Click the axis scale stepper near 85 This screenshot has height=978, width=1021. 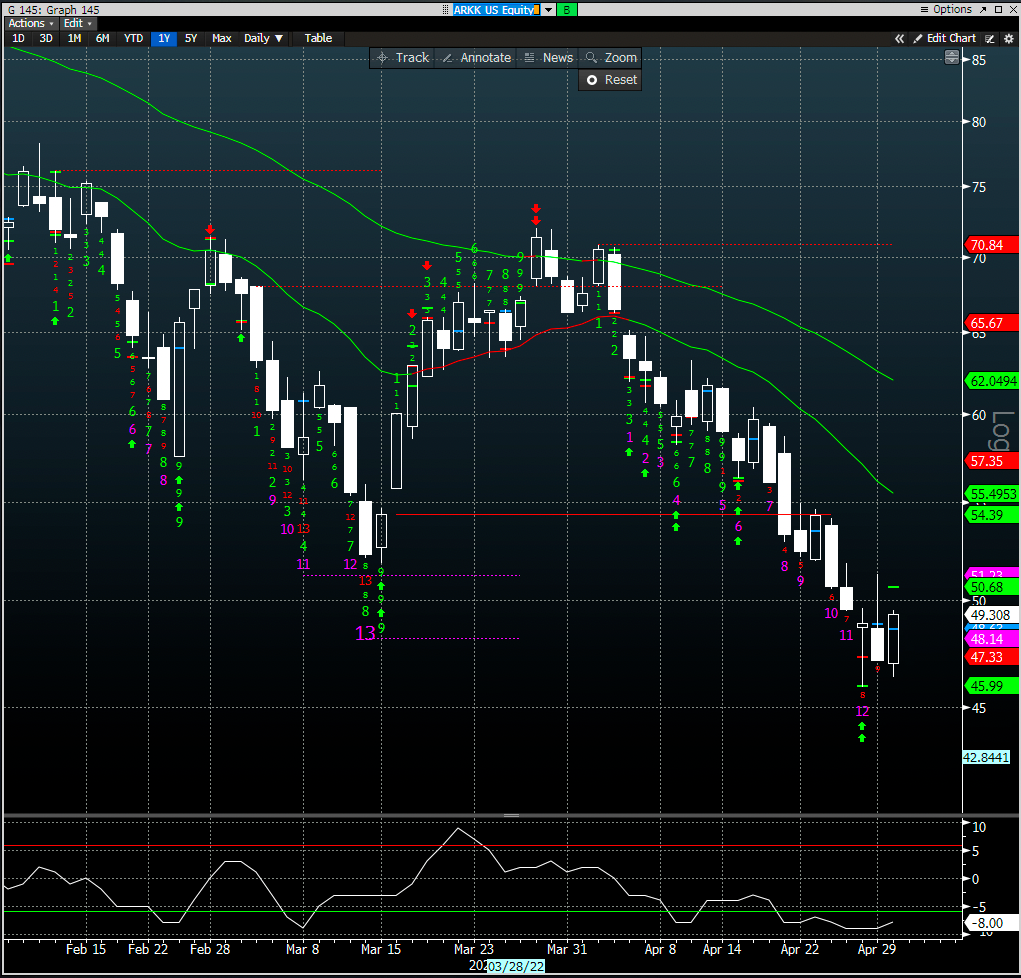(x=951, y=58)
